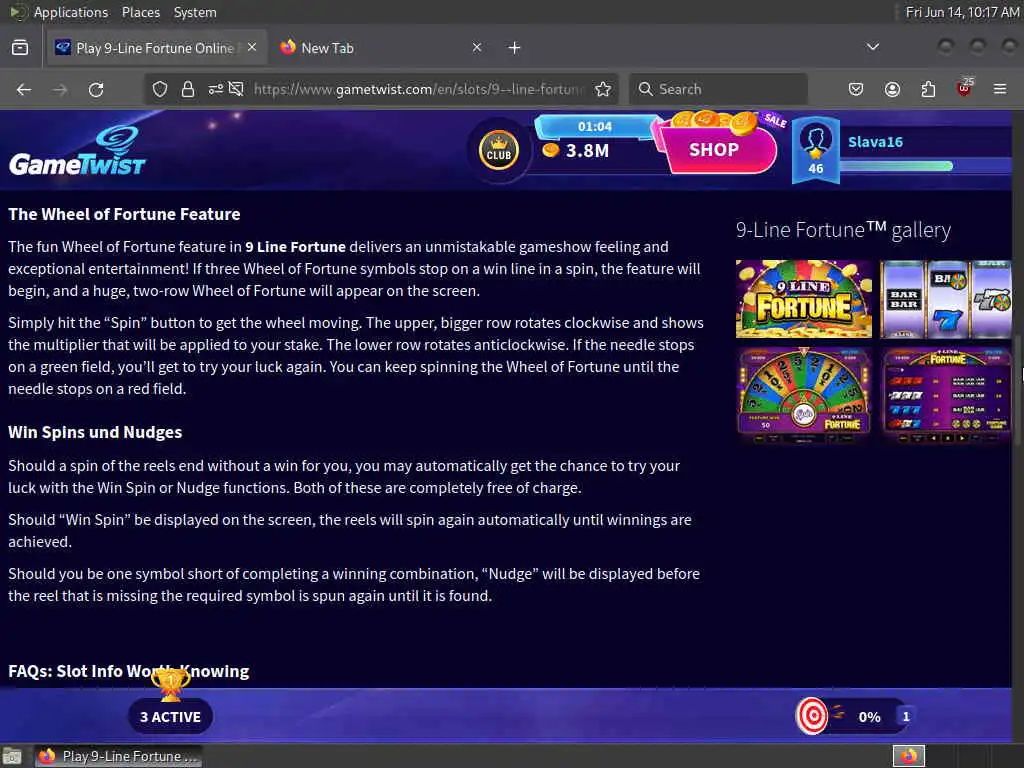Open the System menu
Viewport: 1024px width, 768px height.
[x=195, y=12]
